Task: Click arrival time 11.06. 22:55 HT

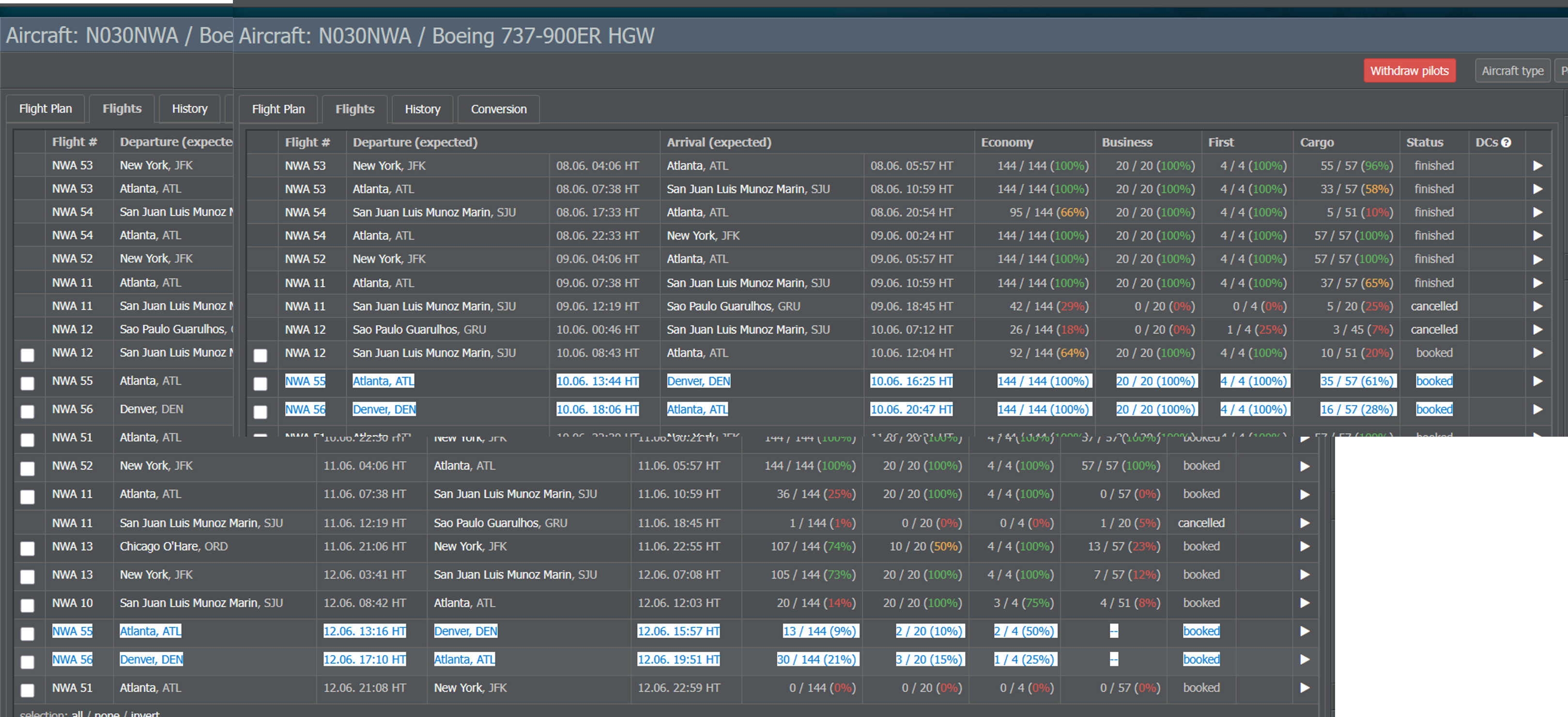Action: coord(679,547)
